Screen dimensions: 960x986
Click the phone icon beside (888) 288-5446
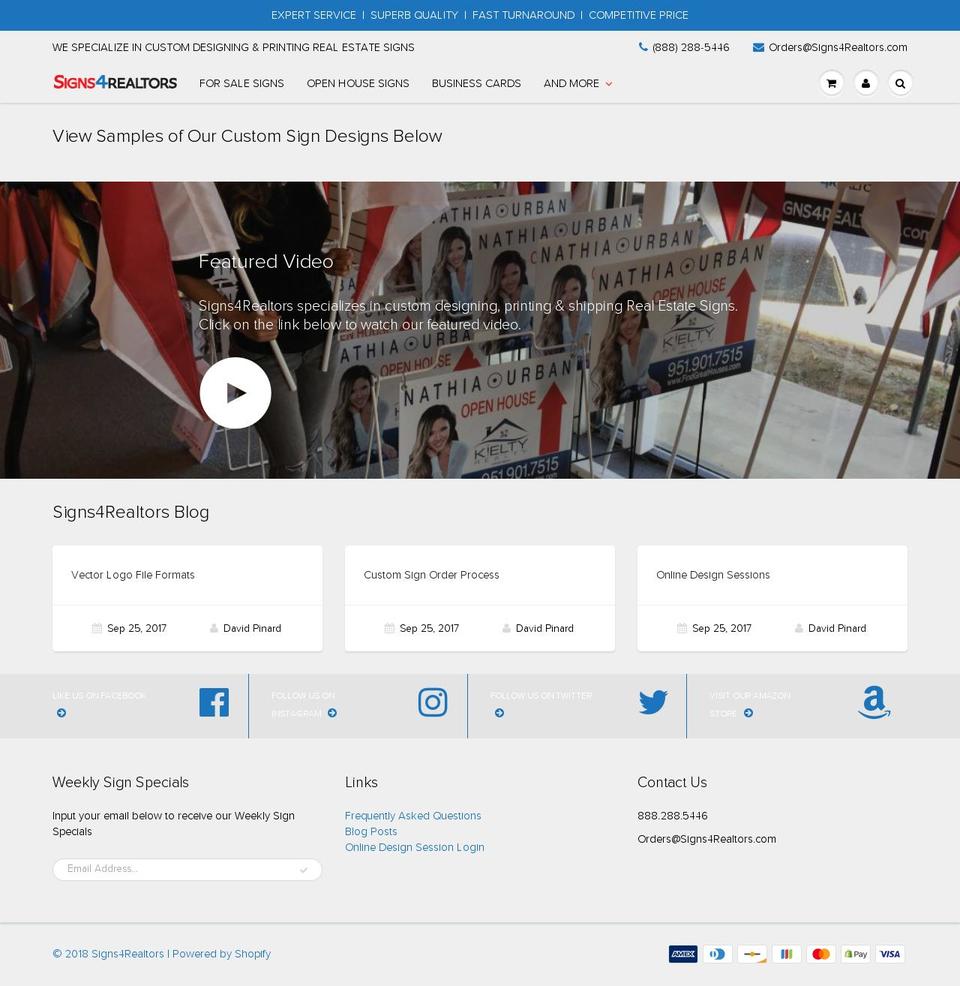[643, 47]
